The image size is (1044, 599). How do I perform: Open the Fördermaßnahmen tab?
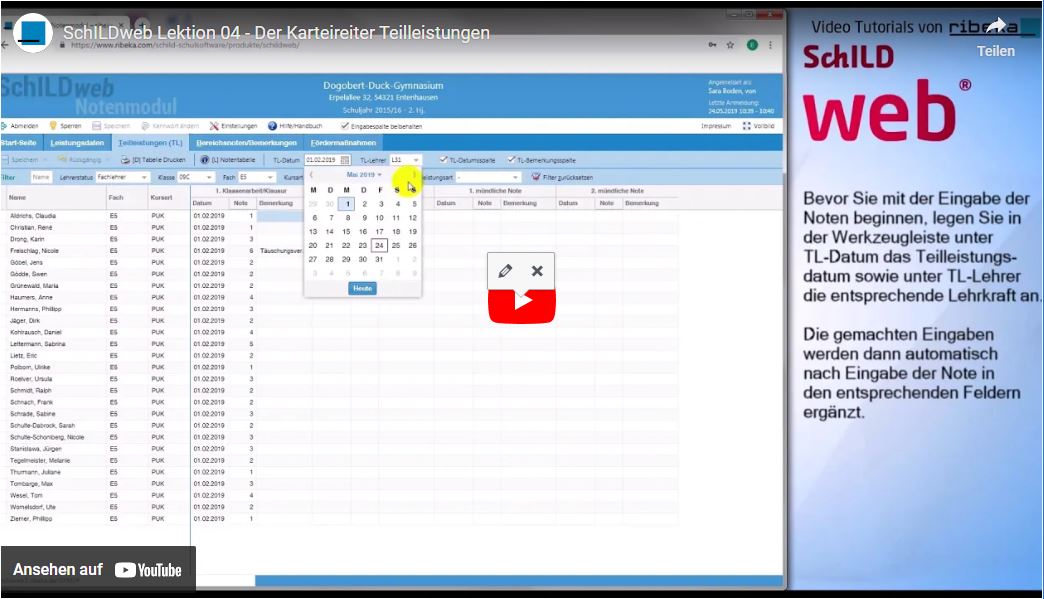(x=344, y=143)
